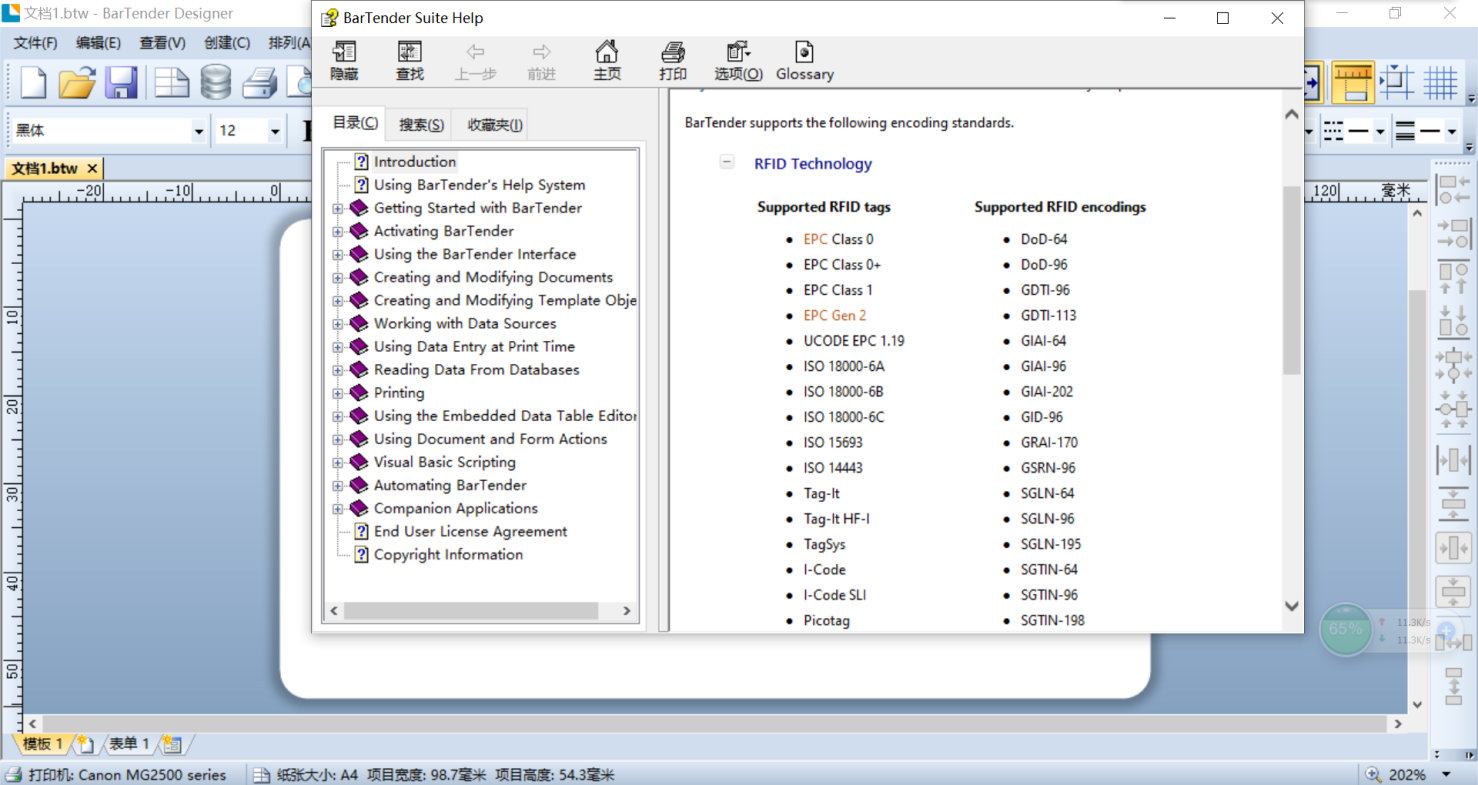Open the 文件(F) menu
This screenshot has height=785, width=1478.
click(x=35, y=43)
